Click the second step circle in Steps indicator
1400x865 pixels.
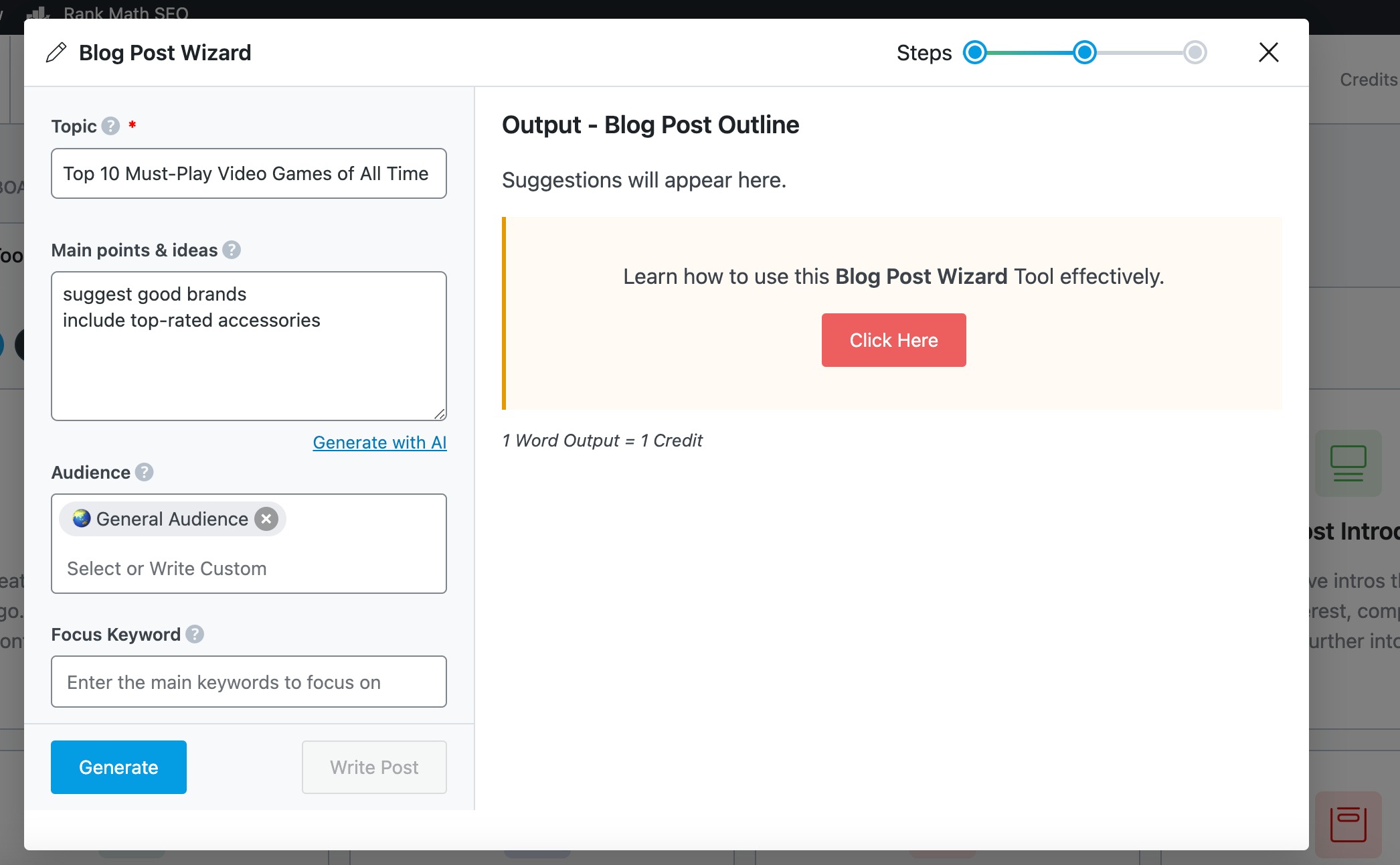tap(1085, 52)
